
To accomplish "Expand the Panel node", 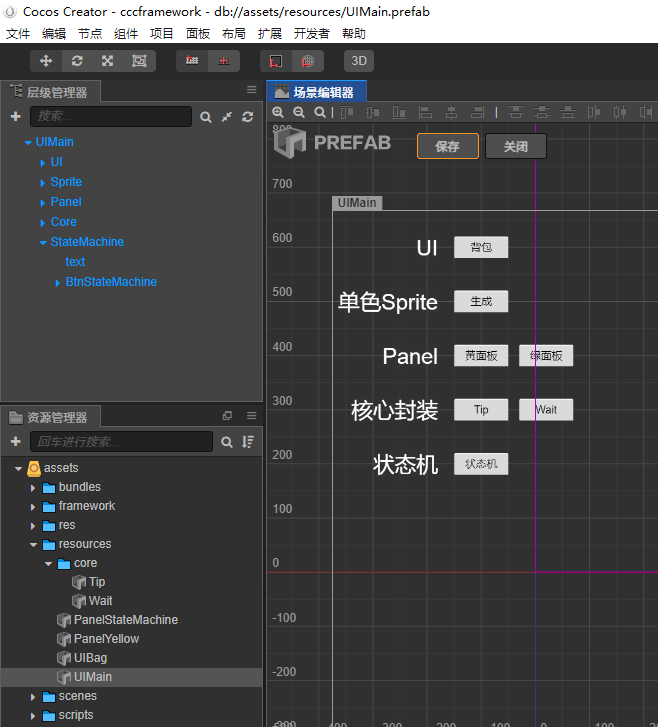I will coord(43,203).
